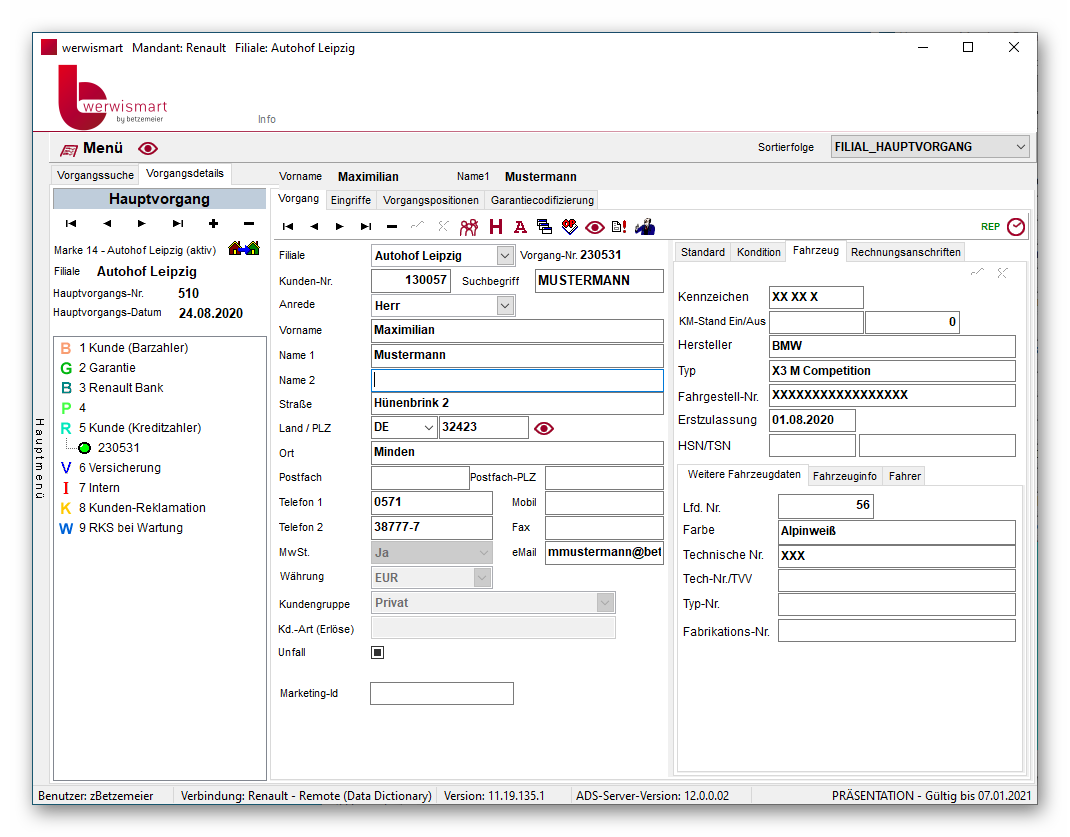Click the OP open items icon

(569, 227)
